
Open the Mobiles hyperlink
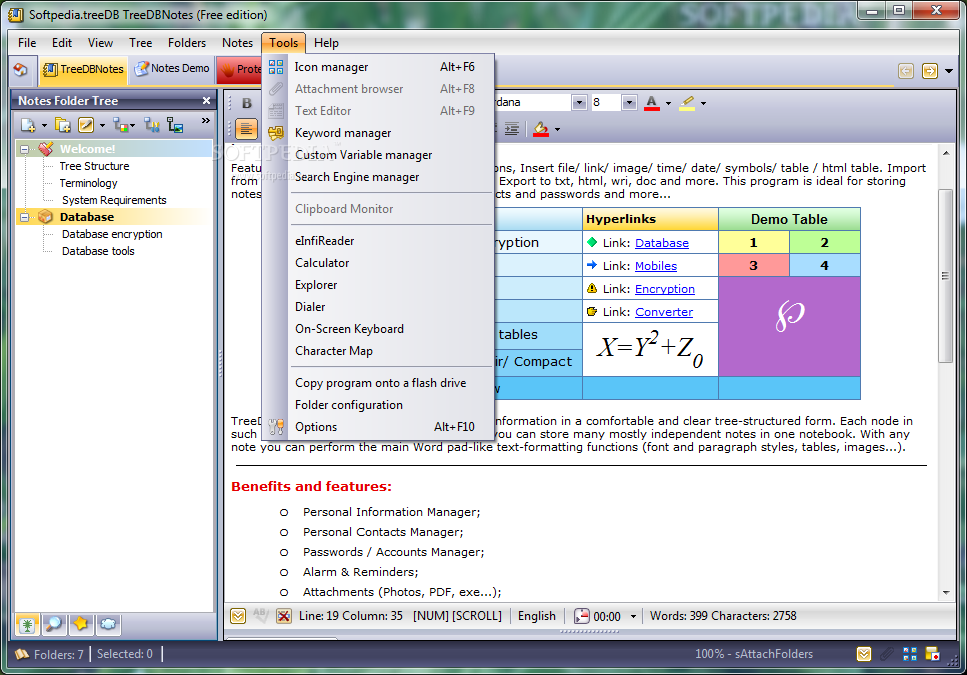(656, 266)
